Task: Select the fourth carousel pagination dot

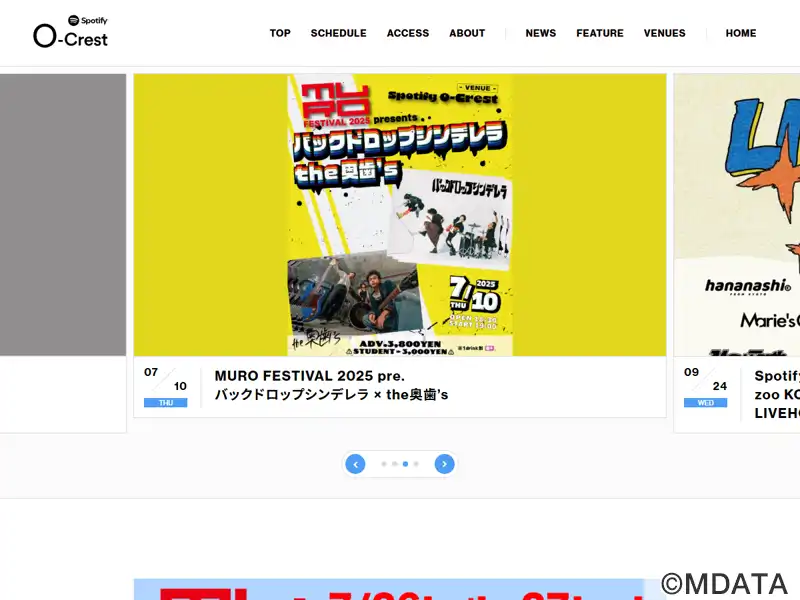Action: 416,464
